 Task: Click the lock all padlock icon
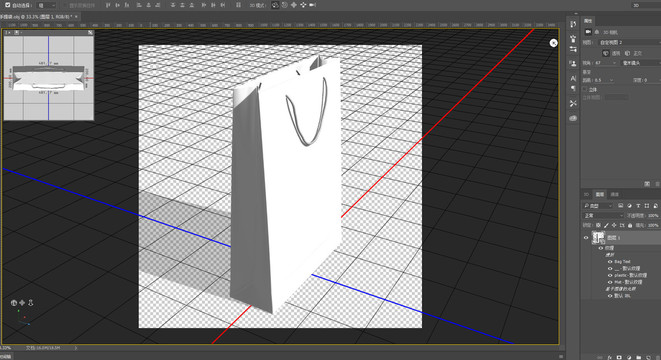(630, 225)
